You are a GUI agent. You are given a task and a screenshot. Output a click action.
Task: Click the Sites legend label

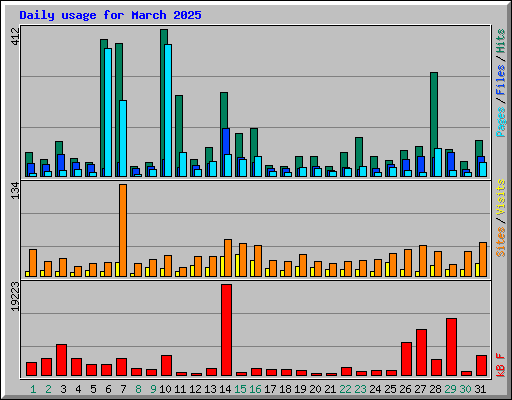tap(500, 242)
